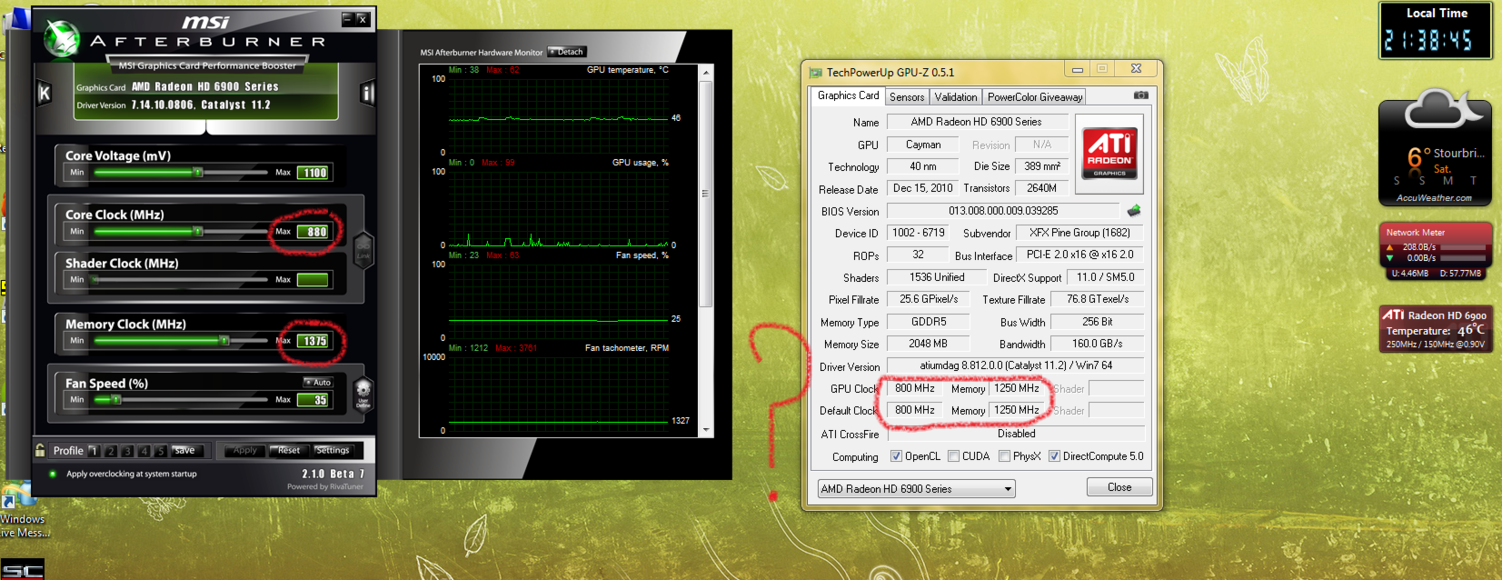Viewport: 1502px width, 580px height.
Task: Toggle the OpenCL checkbox
Action: point(896,457)
